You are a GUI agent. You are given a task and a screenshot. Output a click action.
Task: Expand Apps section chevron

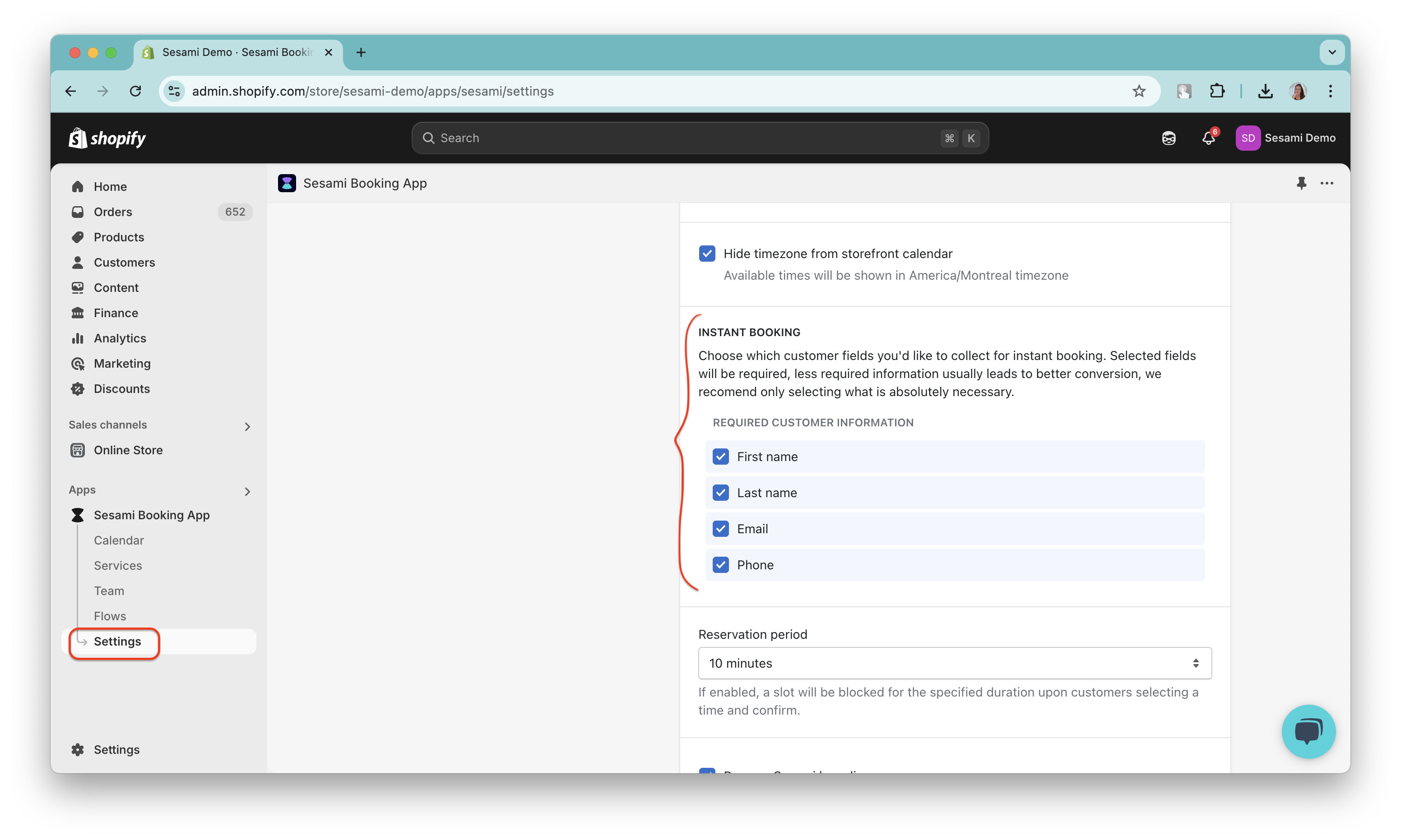[x=247, y=491]
